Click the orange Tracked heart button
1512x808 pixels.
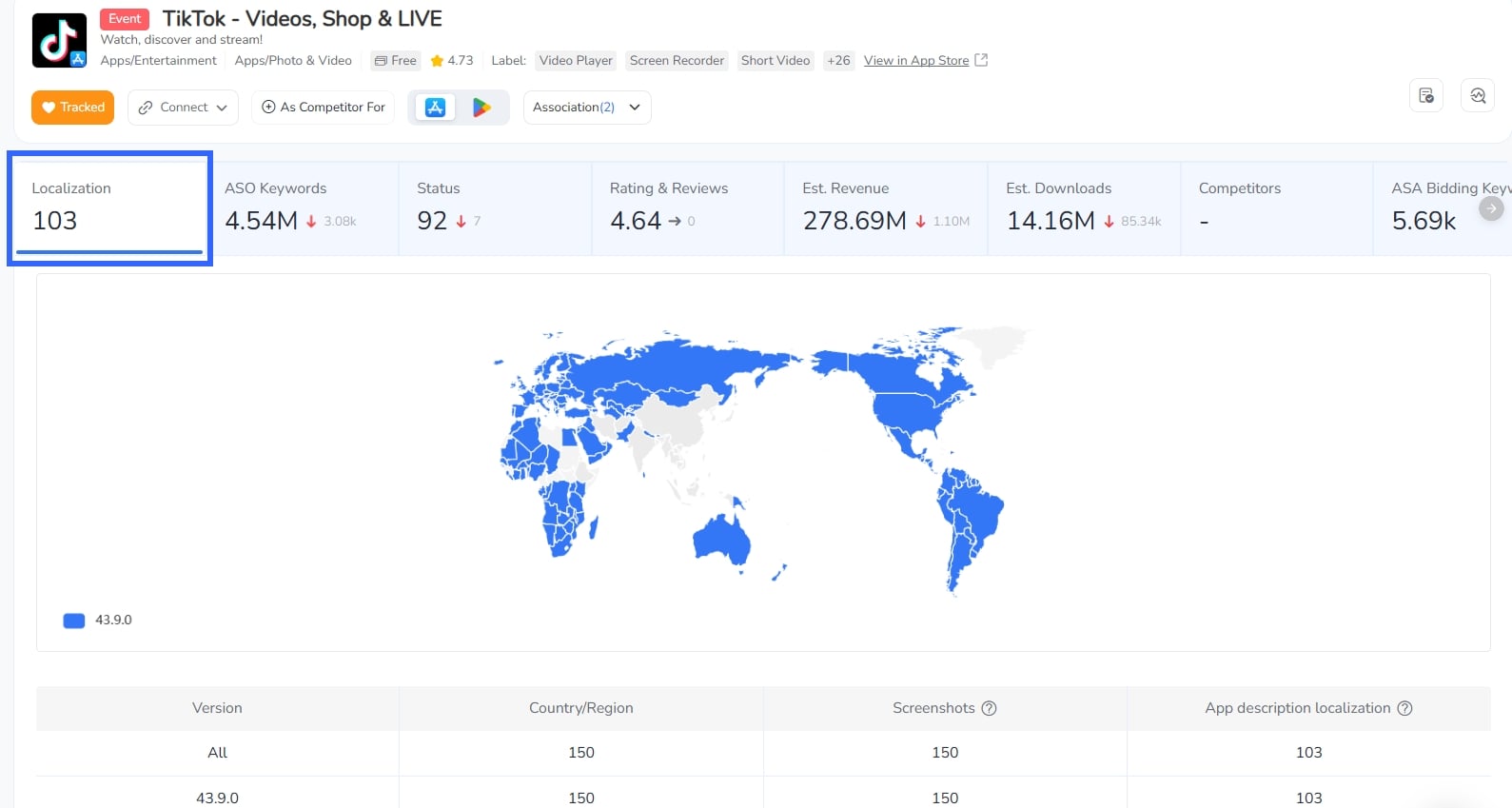pyautogui.click(x=73, y=108)
